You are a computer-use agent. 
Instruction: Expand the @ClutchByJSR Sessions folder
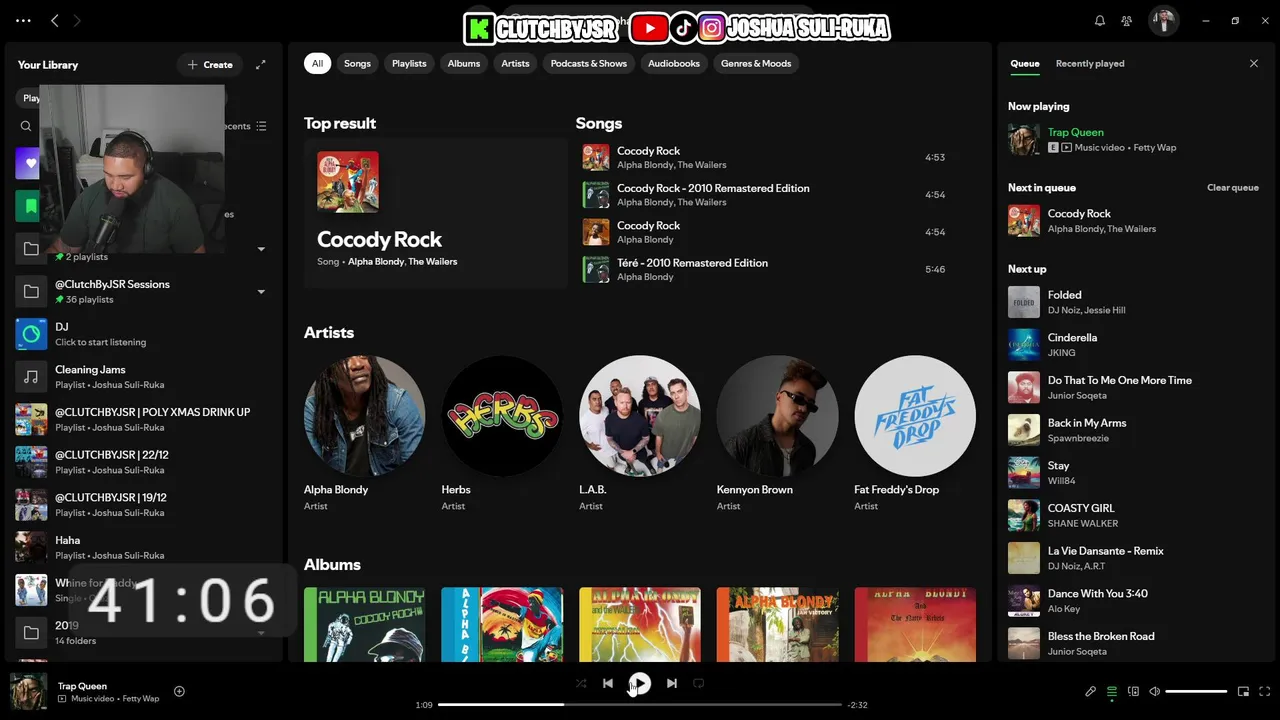(x=261, y=292)
